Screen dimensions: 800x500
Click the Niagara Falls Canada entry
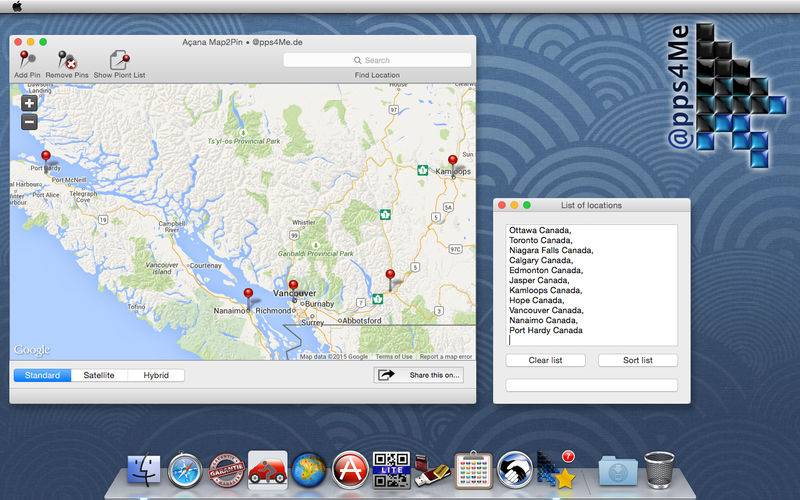551,250
